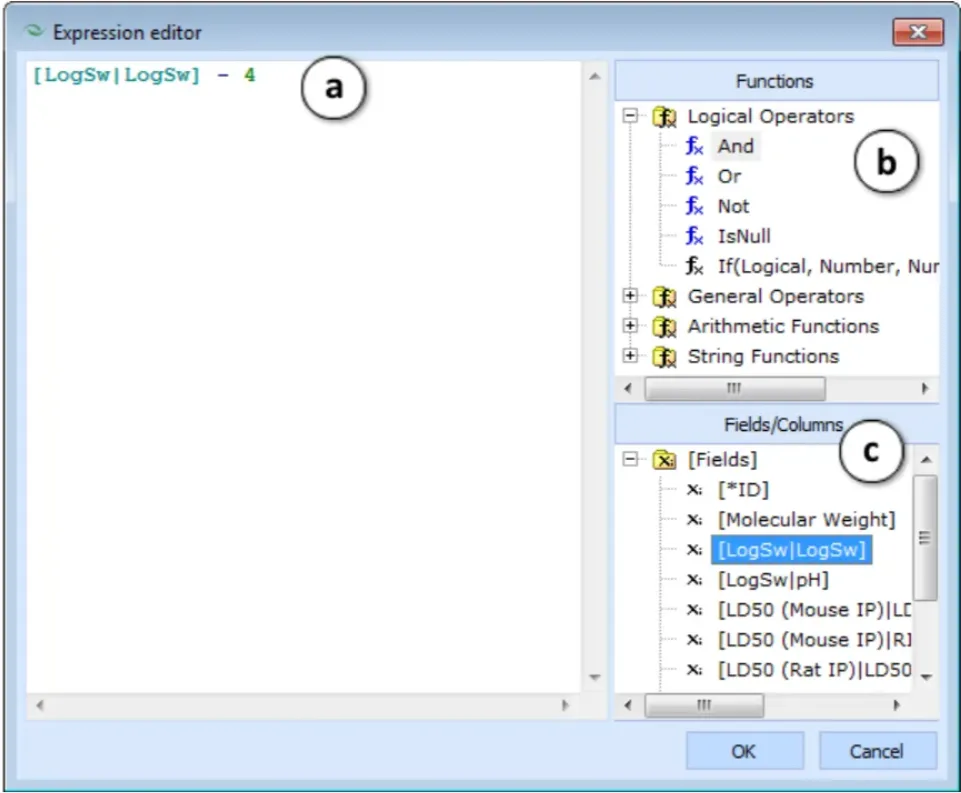The width and height of the screenshot is (961, 793).
Task: Click the fx icon beside Or
Action: (x=694, y=176)
